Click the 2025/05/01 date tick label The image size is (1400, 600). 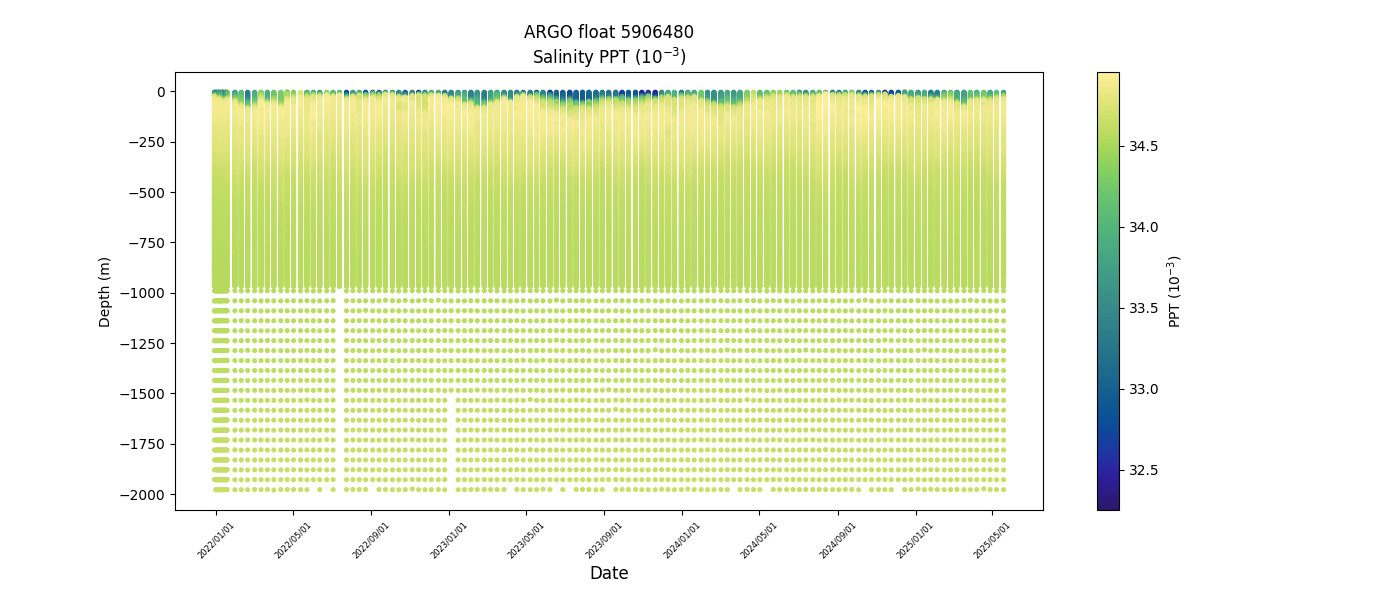[x=992, y=540]
